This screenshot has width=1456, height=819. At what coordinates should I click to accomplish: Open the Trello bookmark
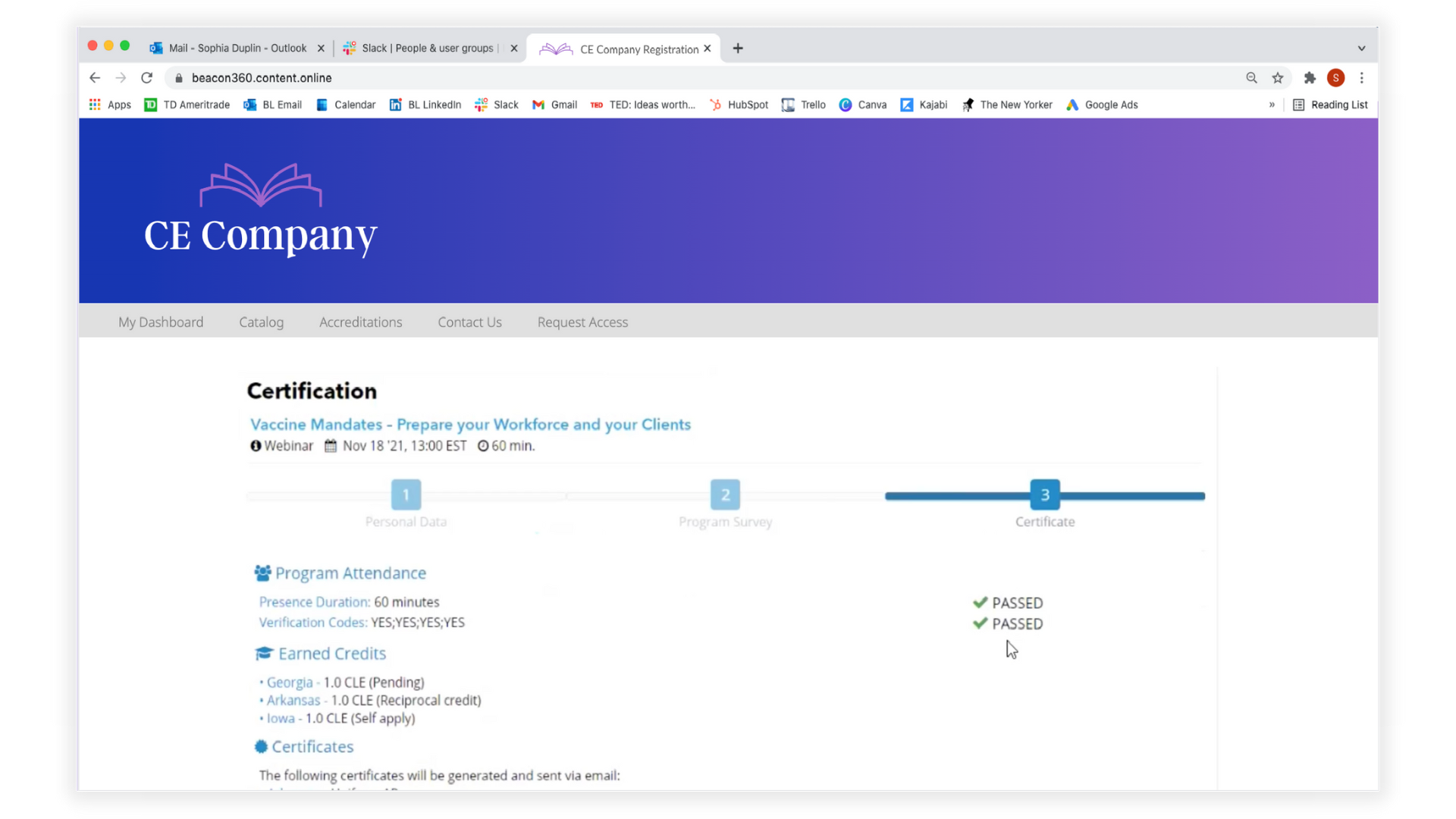(804, 105)
